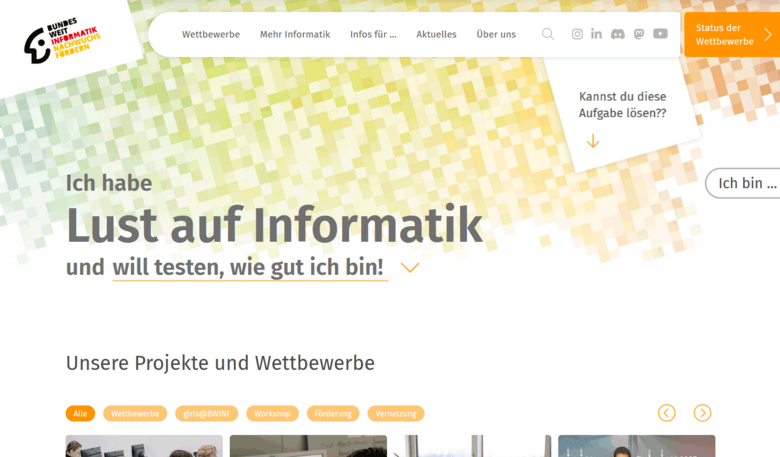
Task: Click 'Kannst du diese Aufgabe lösen??' link
Action: tap(622, 105)
